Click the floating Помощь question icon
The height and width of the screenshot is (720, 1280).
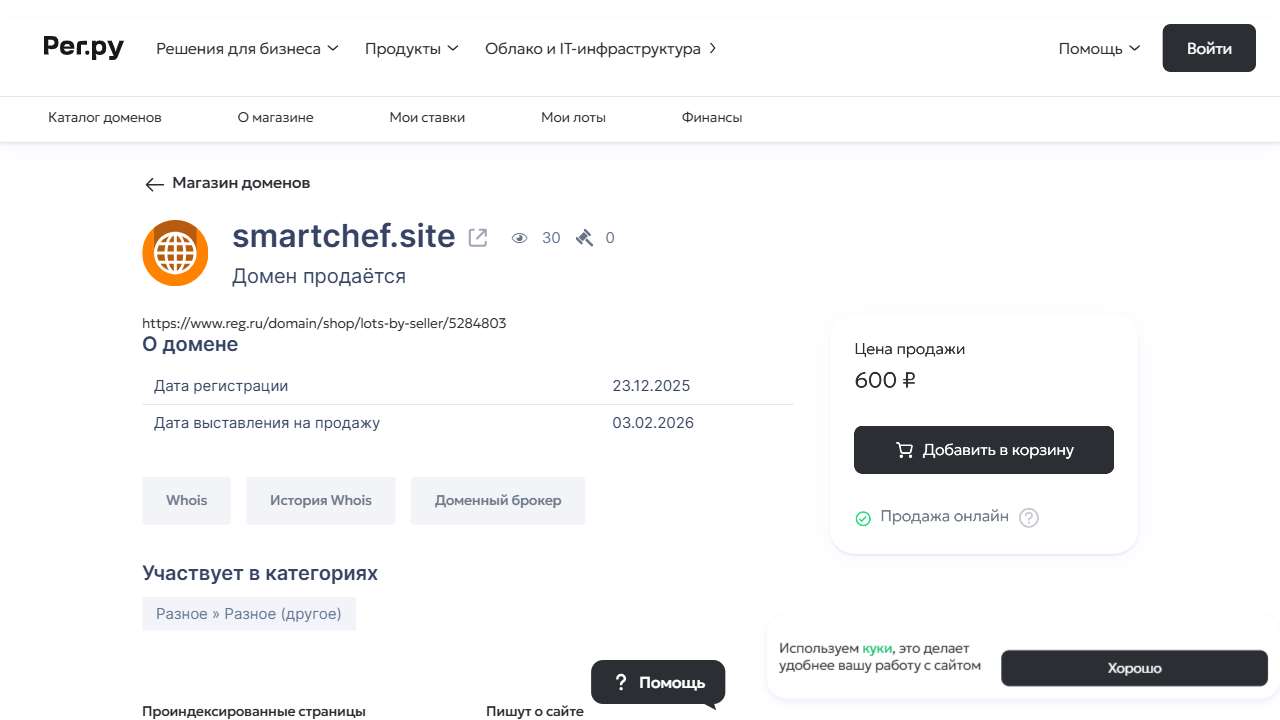(x=621, y=682)
